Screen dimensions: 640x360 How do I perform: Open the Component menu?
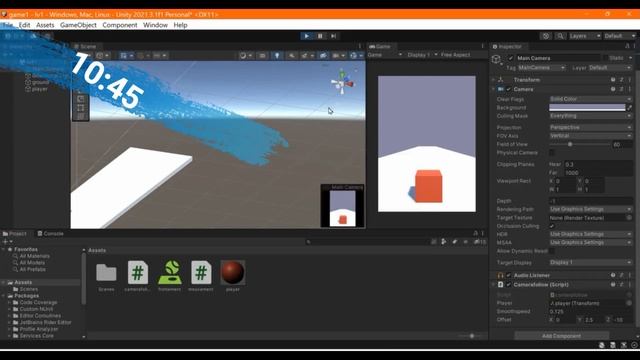[x=120, y=25]
